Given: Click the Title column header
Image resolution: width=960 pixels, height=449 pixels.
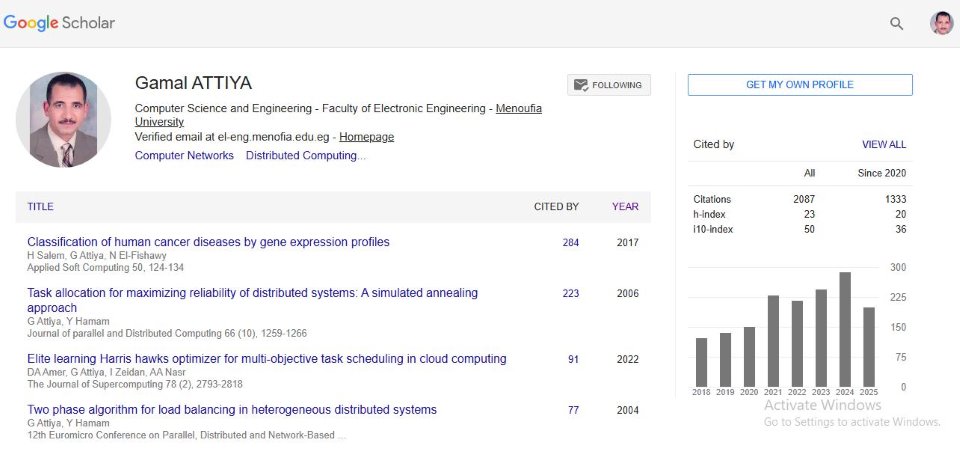Looking at the screenshot, I should pos(40,207).
